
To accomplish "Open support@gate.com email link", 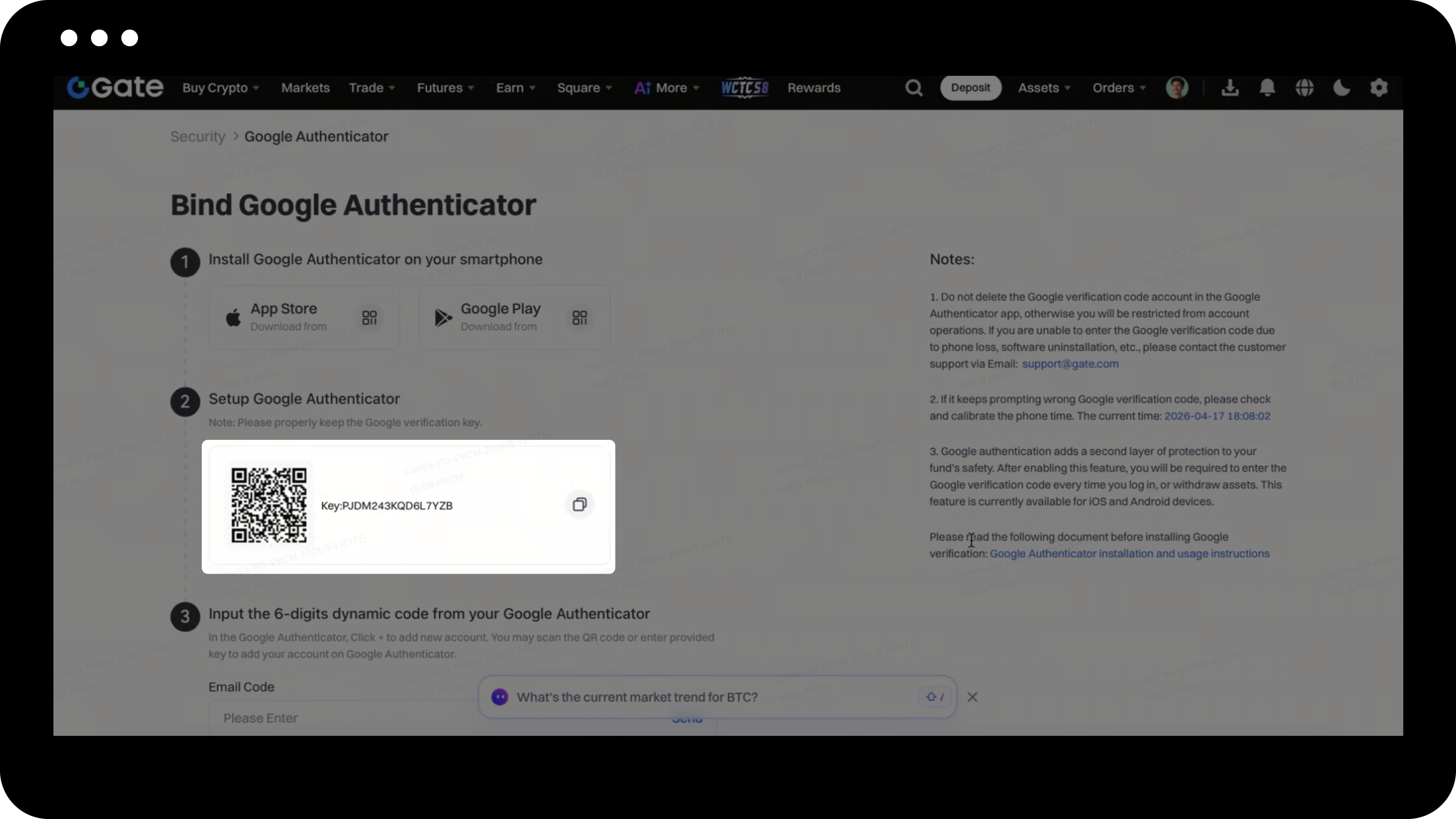I will pos(1070,364).
